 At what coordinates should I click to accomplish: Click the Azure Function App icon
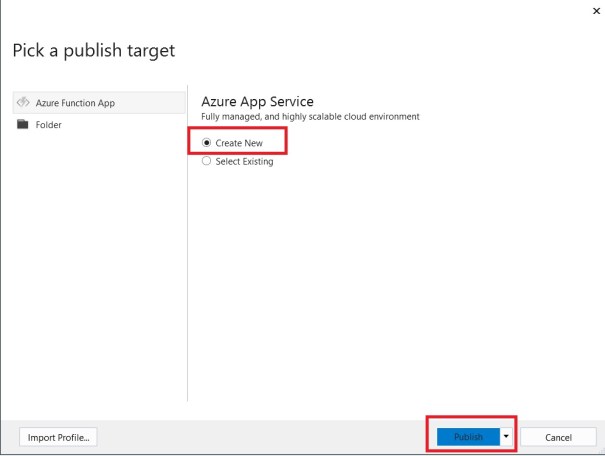23,102
